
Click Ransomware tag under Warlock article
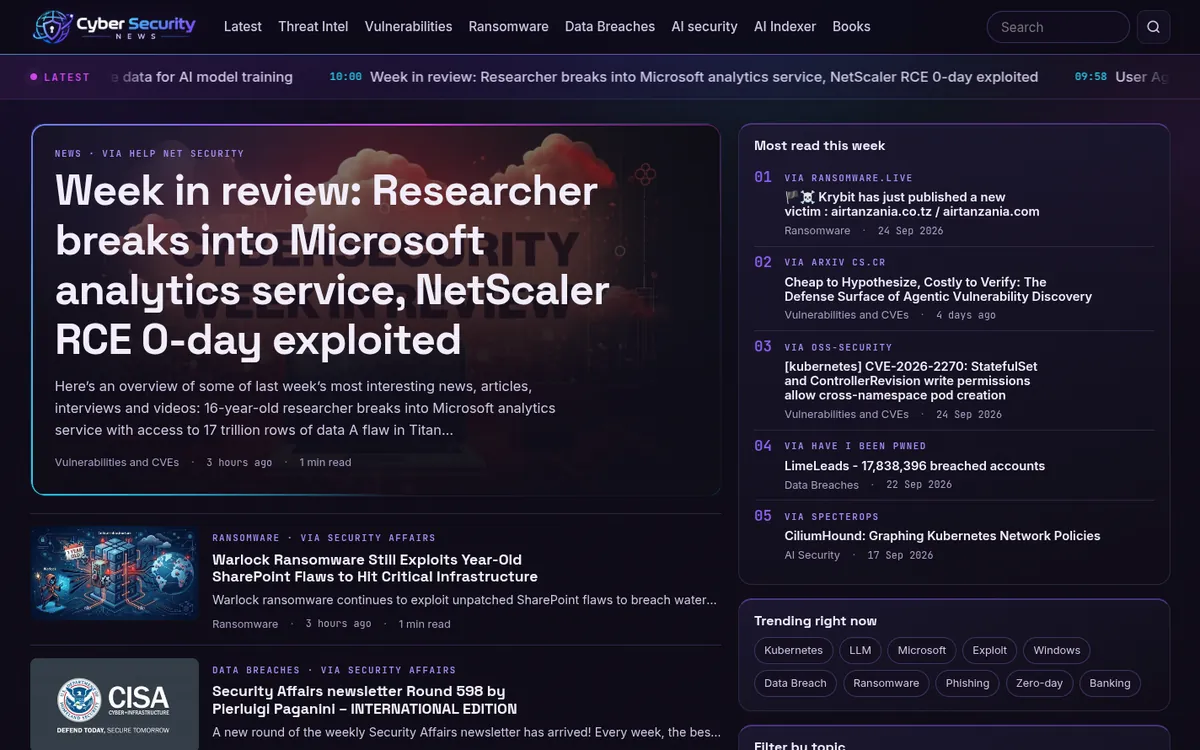point(245,624)
